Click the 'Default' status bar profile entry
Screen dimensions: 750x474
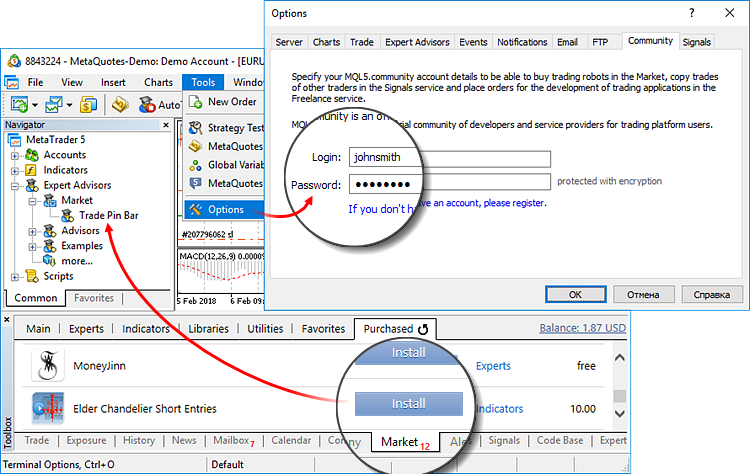227,464
